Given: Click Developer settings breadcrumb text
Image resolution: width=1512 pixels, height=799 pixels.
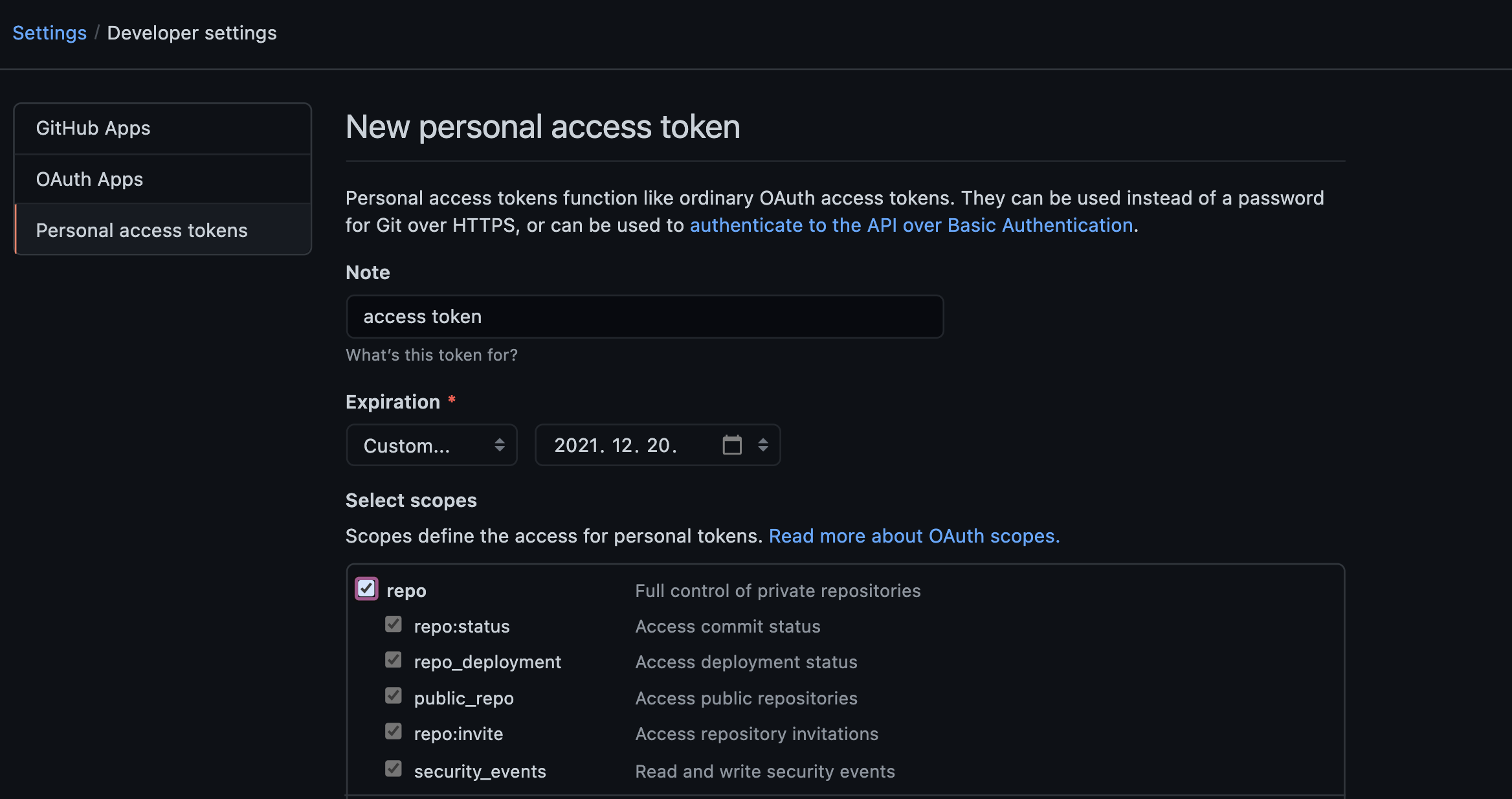Looking at the screenshot, I should (192, 33).
